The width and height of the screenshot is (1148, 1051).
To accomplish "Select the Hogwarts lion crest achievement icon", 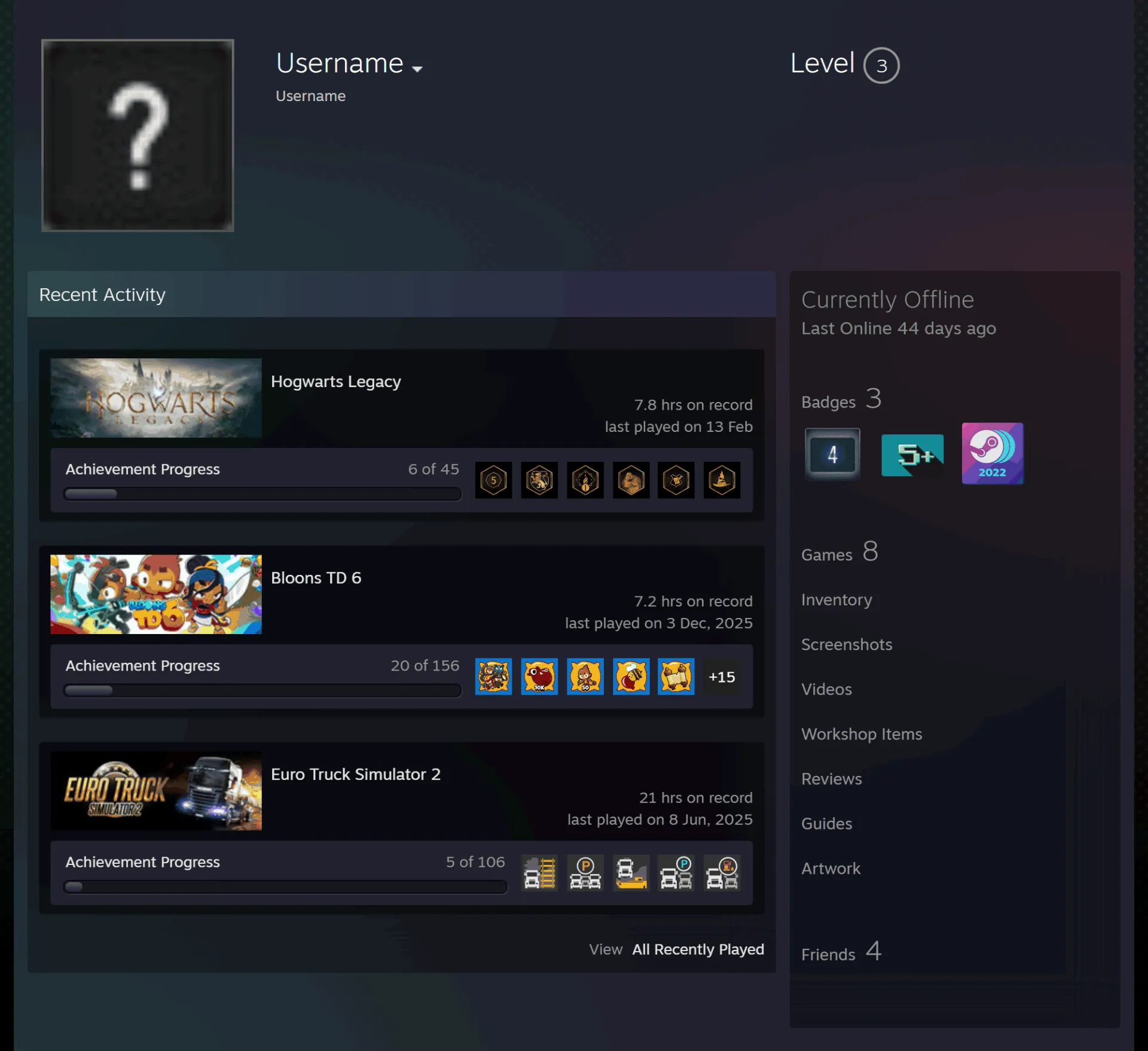I will [x=539, y=480].
